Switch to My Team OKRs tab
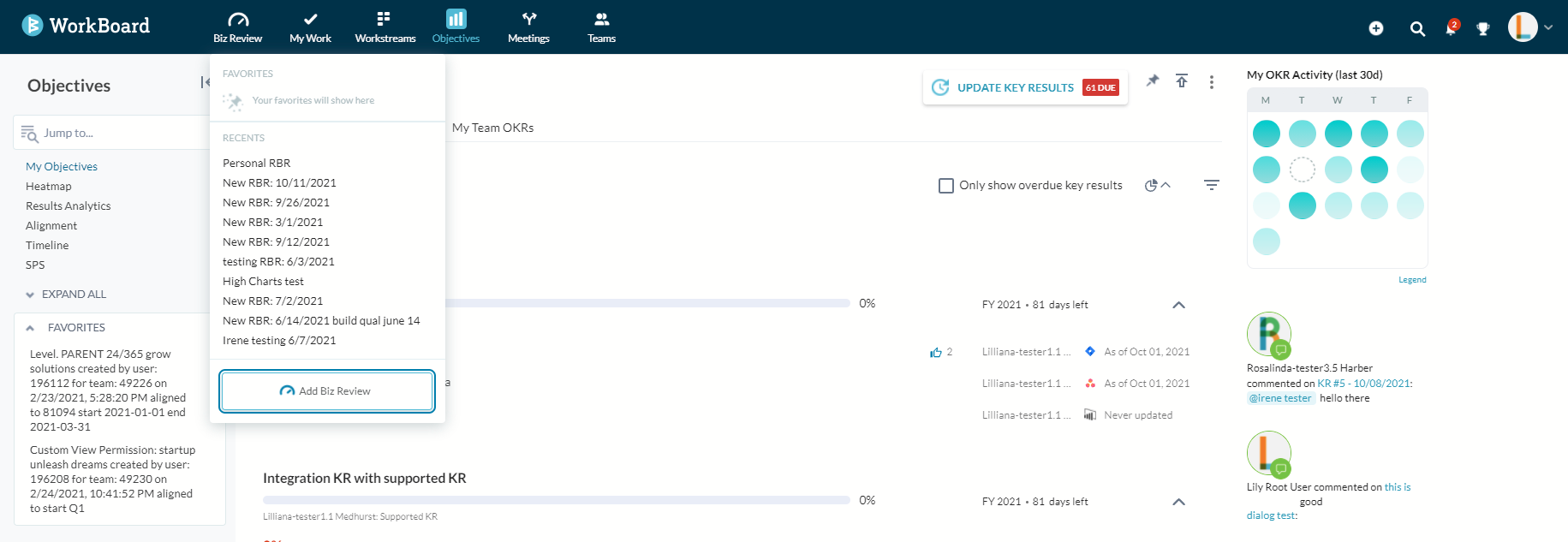 pyautogui.click(x=492, y=128)
